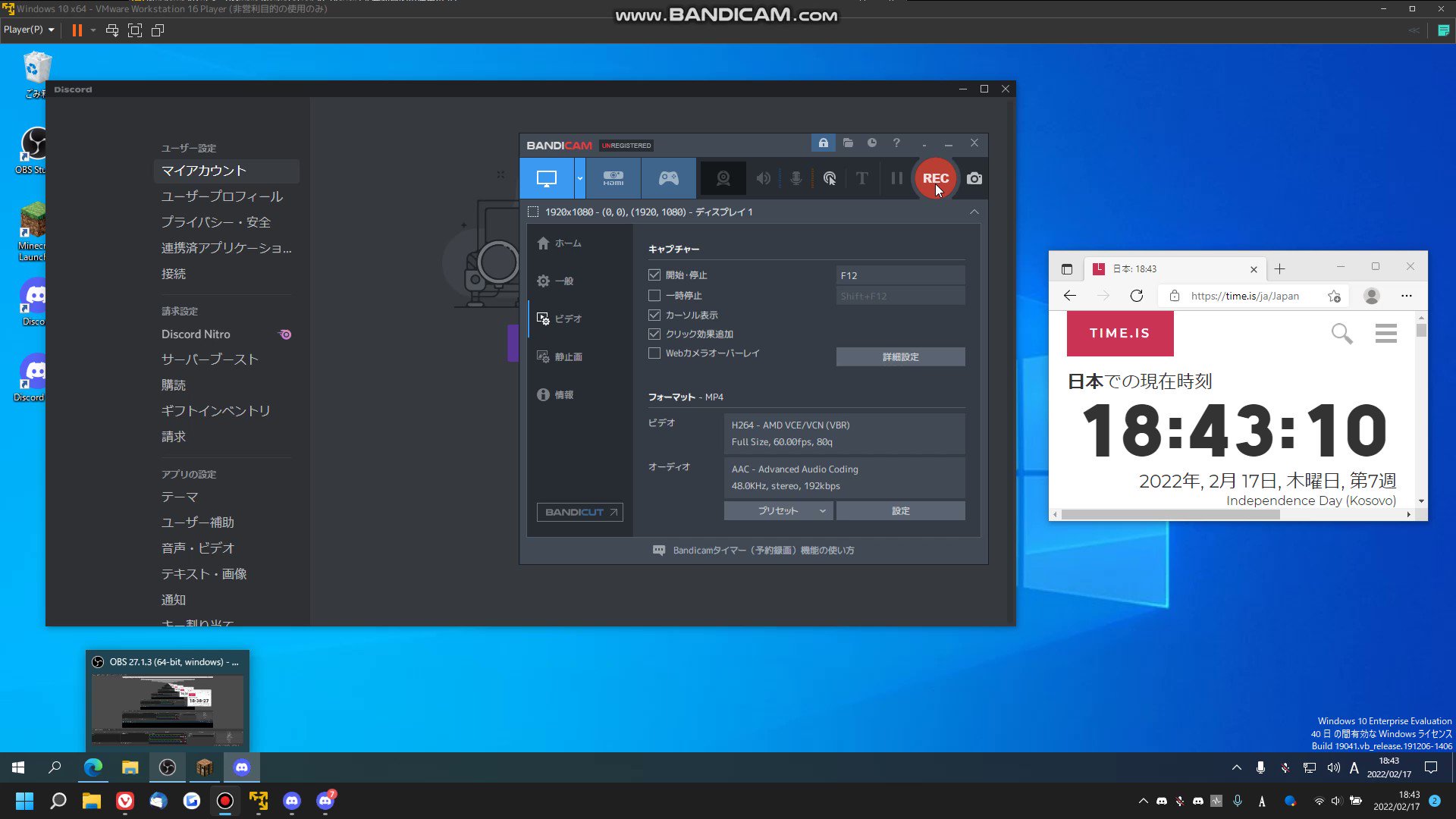Click format 設定 button
The image size is (1456, 819).
pyautogui.click(x=900, y=511)
